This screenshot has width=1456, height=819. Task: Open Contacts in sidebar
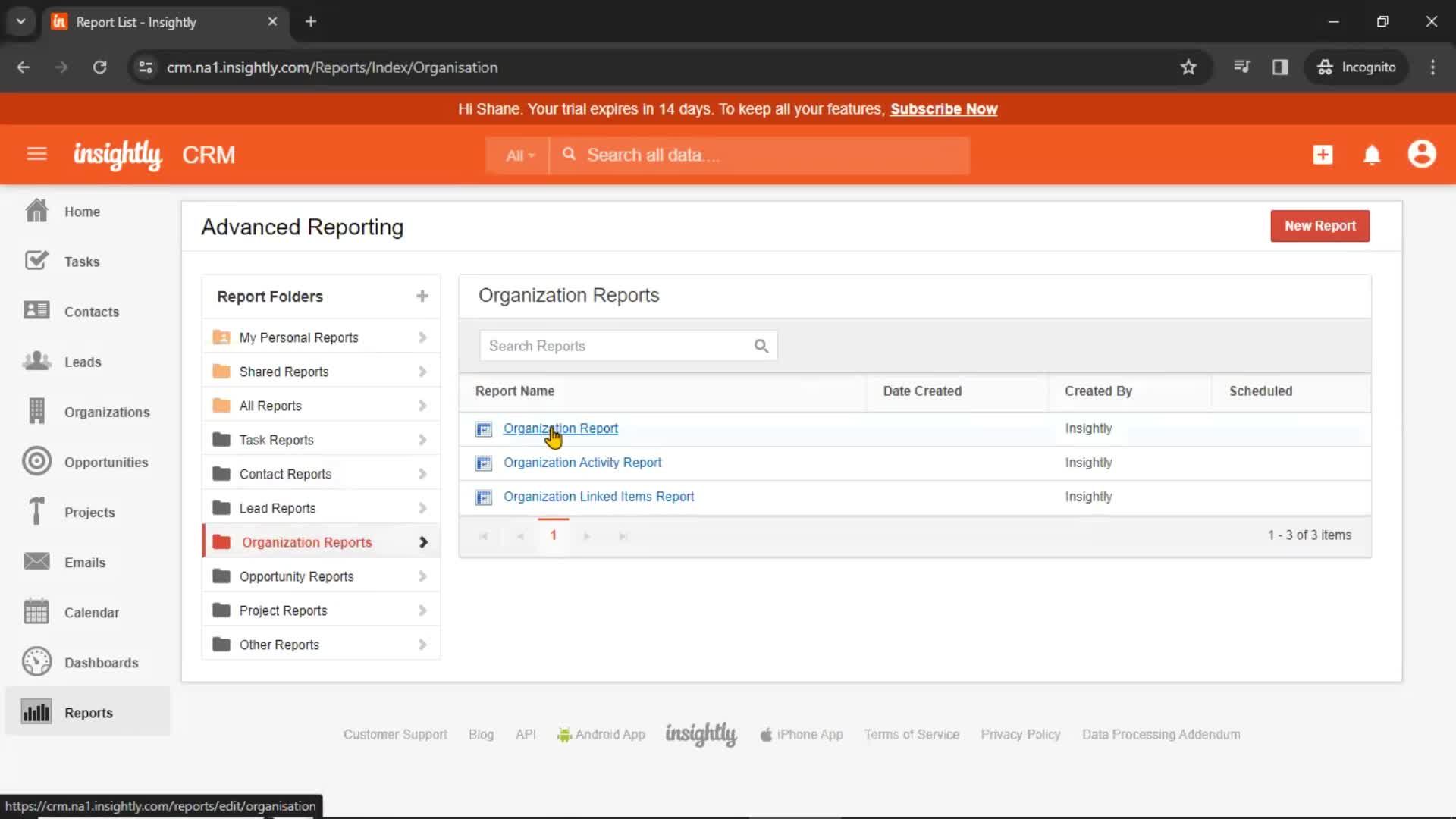(x=92, y=312)
